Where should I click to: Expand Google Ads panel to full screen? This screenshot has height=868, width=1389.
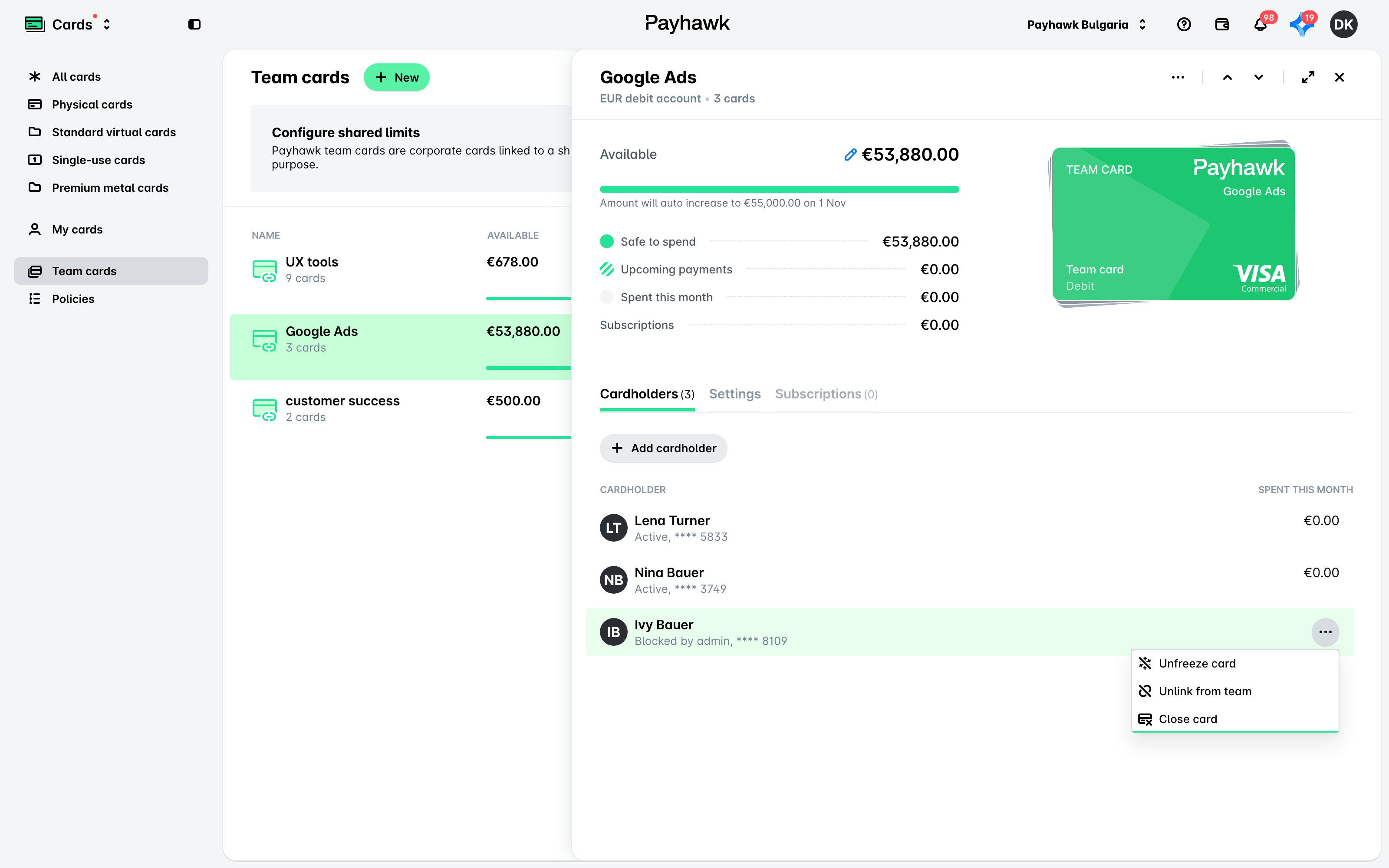tap(1308, 78)
